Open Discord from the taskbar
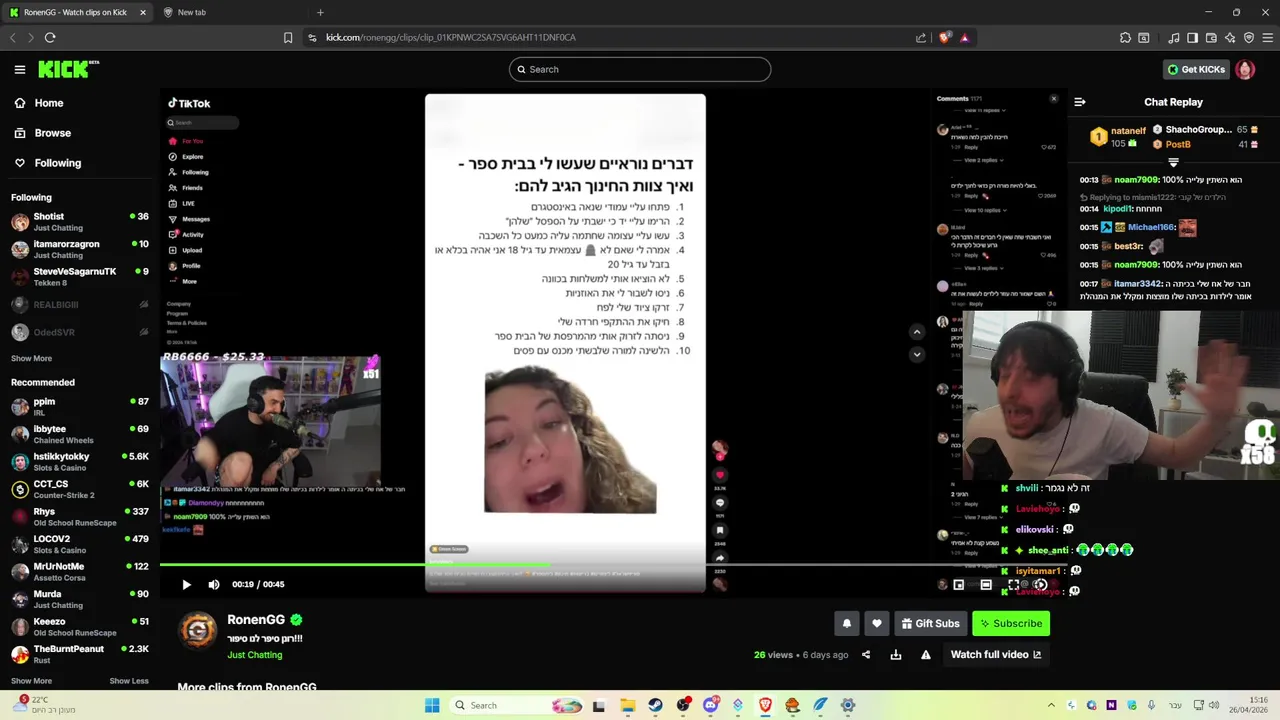This screenshot has height=720, width=1280. (x=711, y=705)
